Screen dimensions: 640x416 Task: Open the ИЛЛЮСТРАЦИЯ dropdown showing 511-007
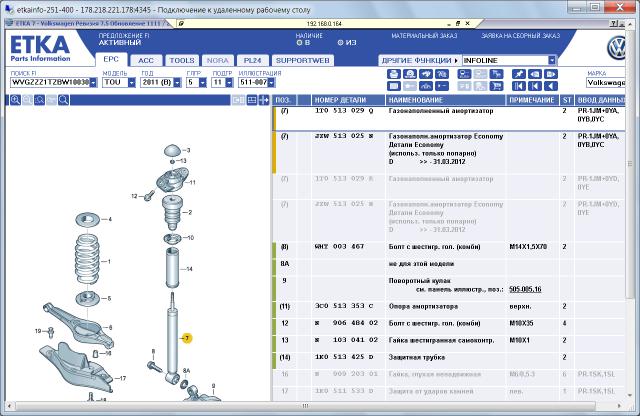(271, 82)
